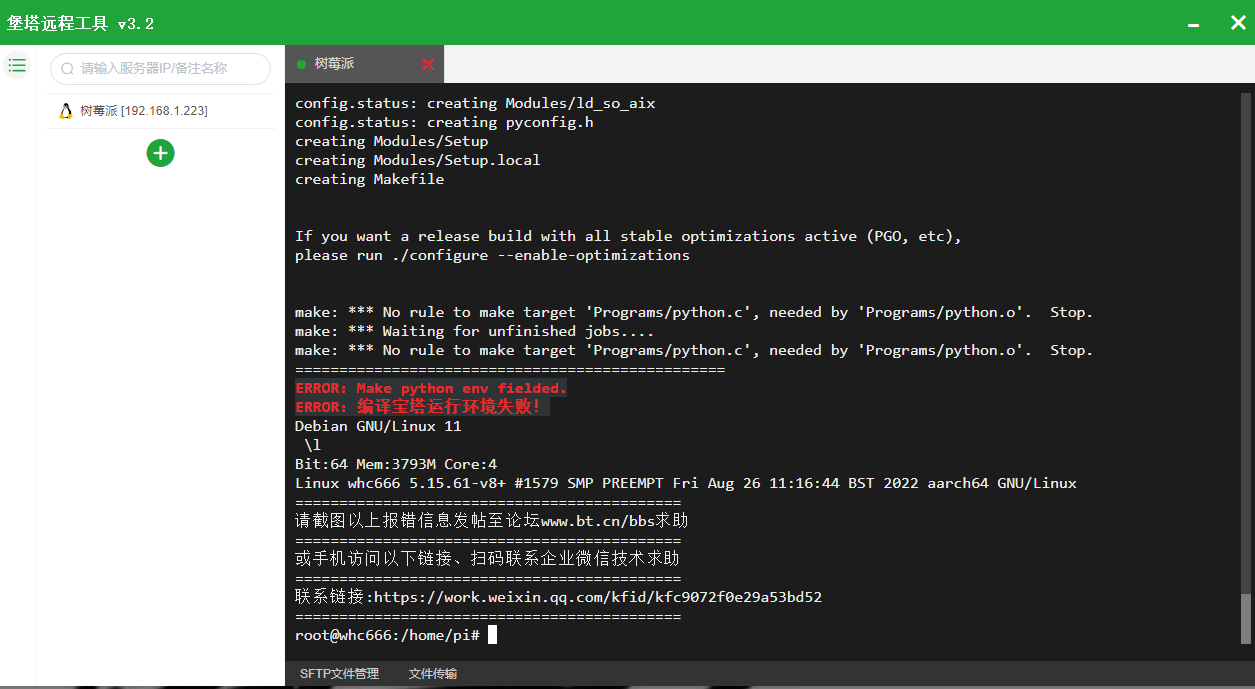Click the red 编译宝塔运行环境失败 error line
Image resolution: width=1255 pixels, height=689 pixels.
(x=420, y=407)
